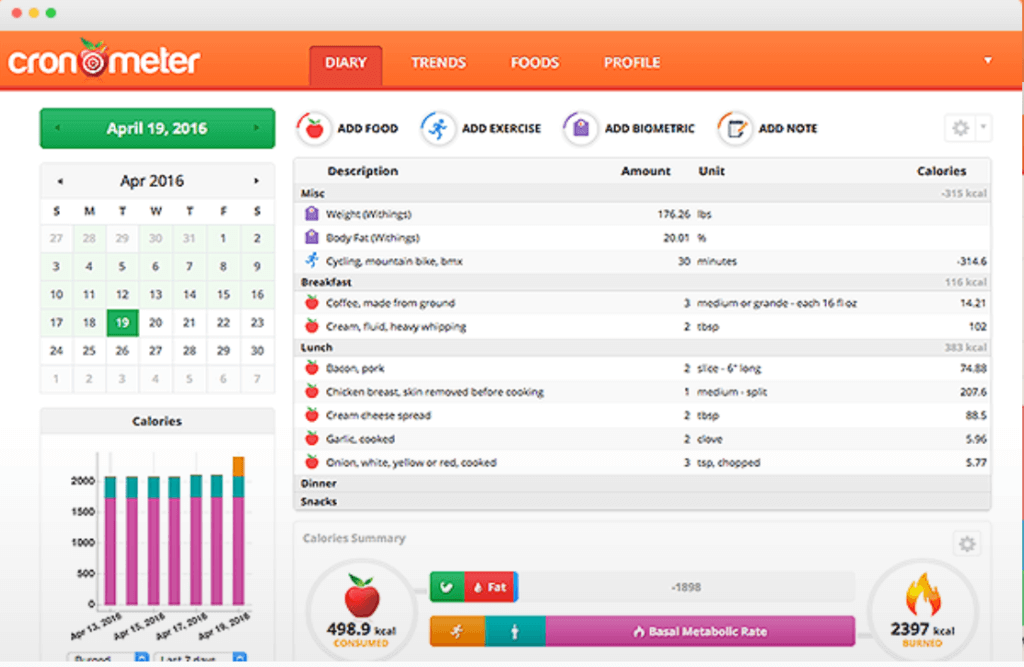Click the biometric icon beside Weight (Withings)
Image resolution: width=1024 pixels, height=667 pixels.
click(314, 213)
